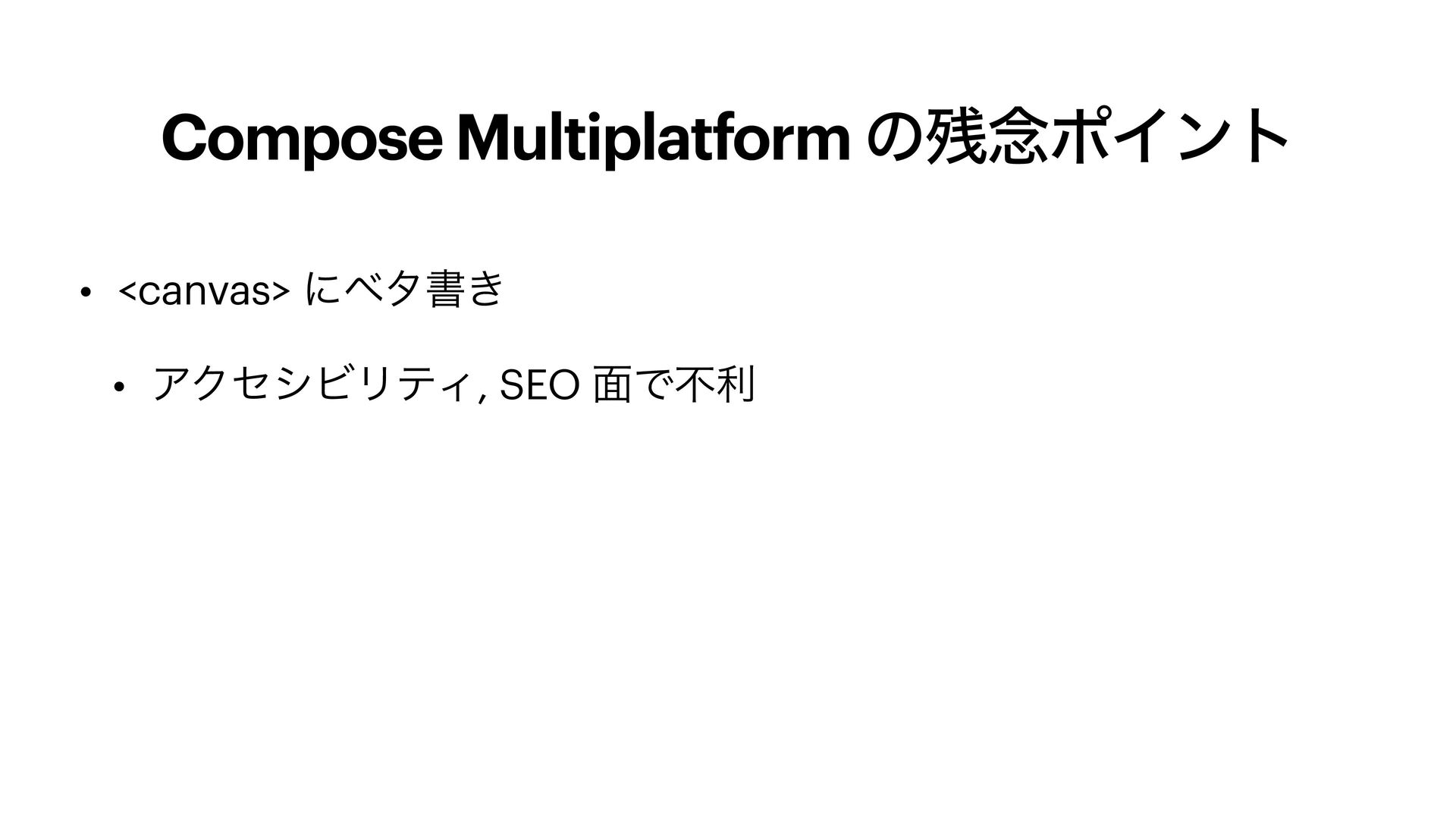
Task: Click the "書き" characters in first bullet
Action: coord(464,291)
